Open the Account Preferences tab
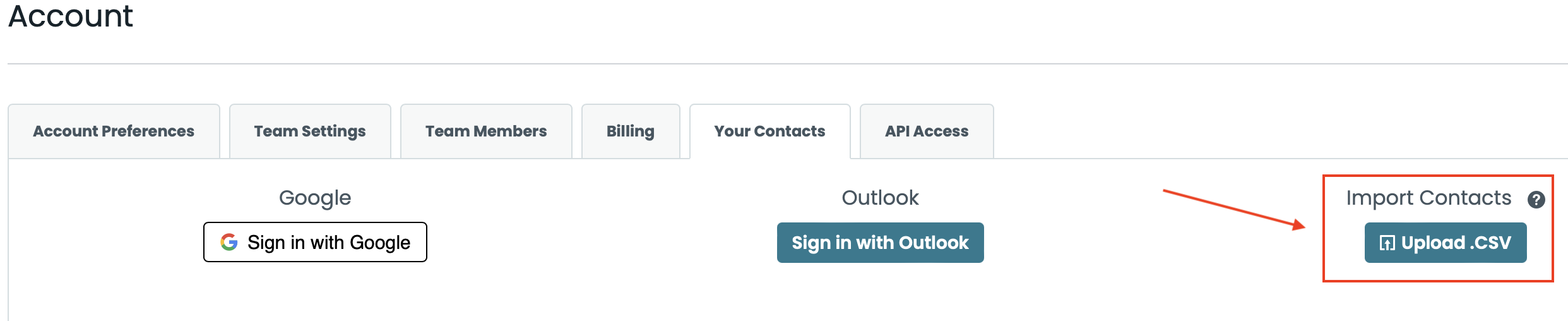The width and height of the screenshot is (1568, 321). (114, 131)
